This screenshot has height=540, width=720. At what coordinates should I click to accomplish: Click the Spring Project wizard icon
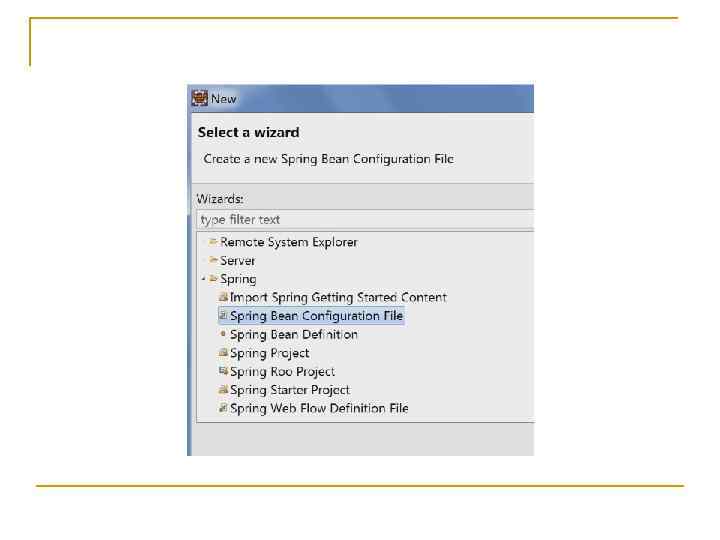[224, 352]
